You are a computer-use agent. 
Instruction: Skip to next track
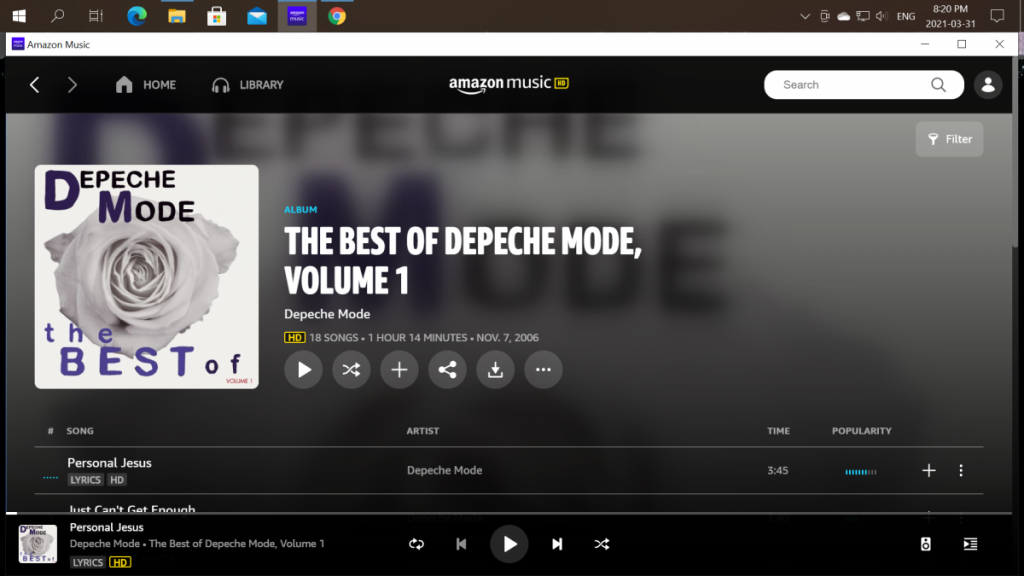click(557, 544)
